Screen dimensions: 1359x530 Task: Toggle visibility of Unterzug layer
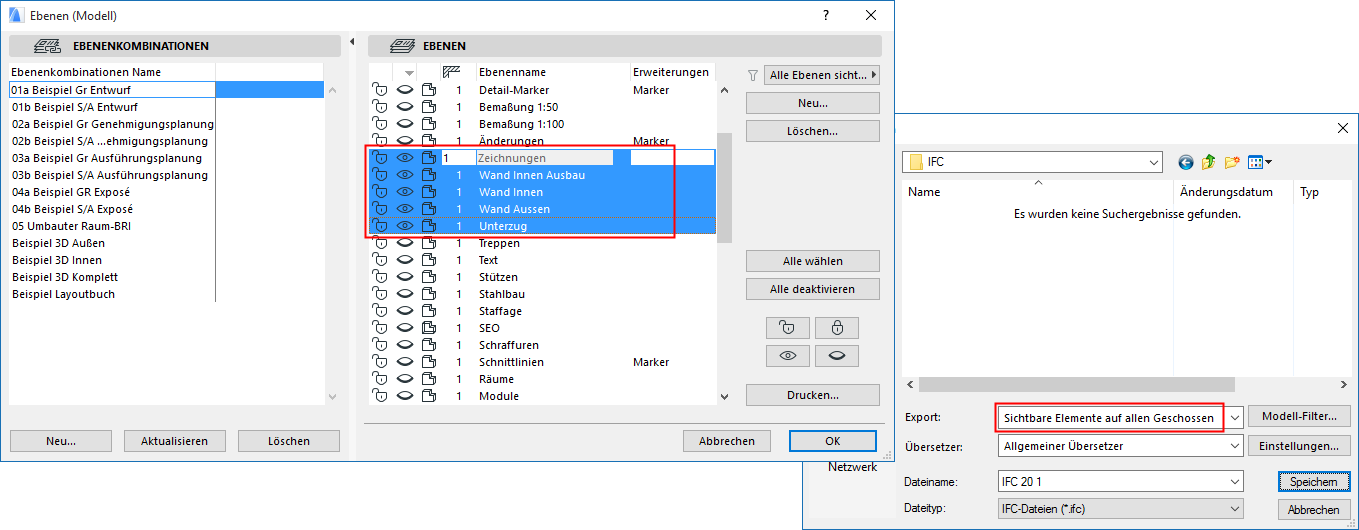[405, 226]
